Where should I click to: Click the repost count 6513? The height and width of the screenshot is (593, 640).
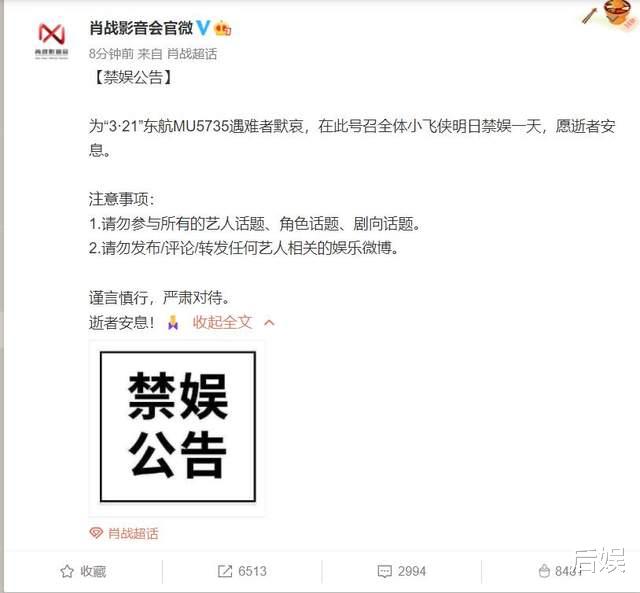point(252,571)
